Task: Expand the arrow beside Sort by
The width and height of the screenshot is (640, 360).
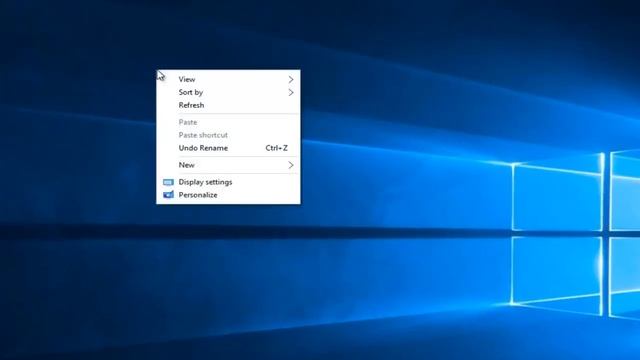Action: coord(291,92)
